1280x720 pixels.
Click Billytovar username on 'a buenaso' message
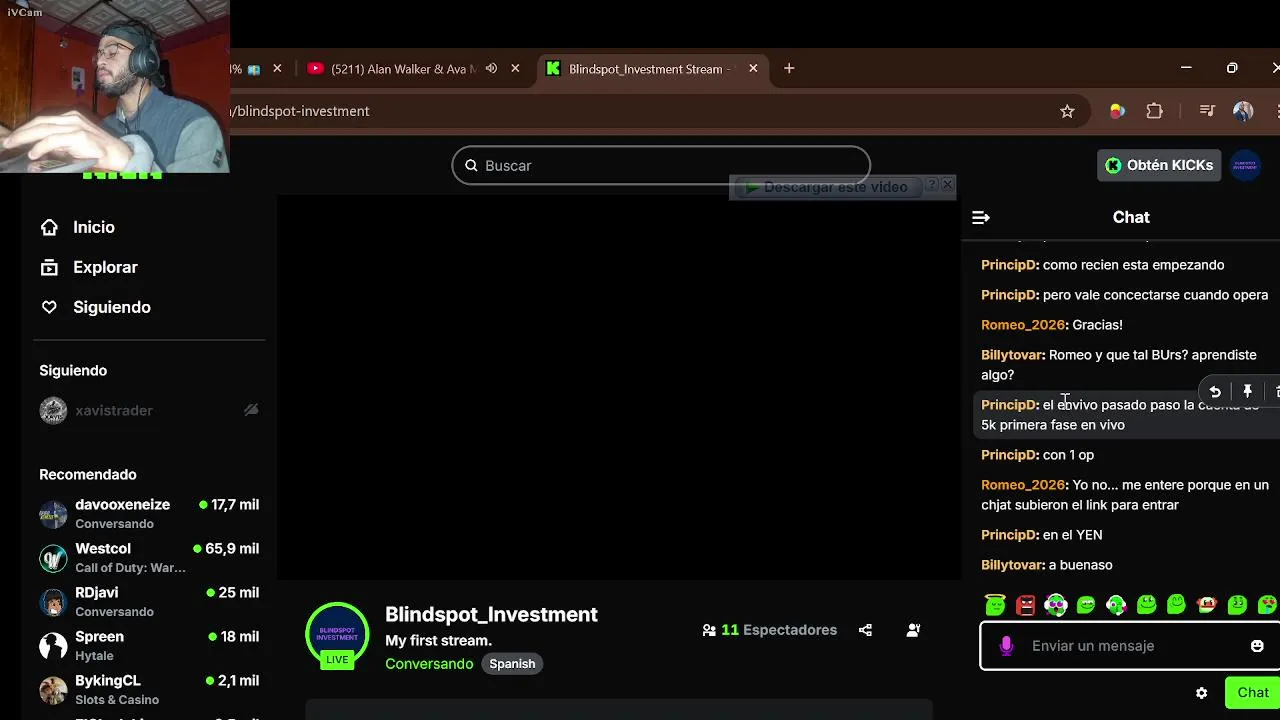pos(1013,565)
